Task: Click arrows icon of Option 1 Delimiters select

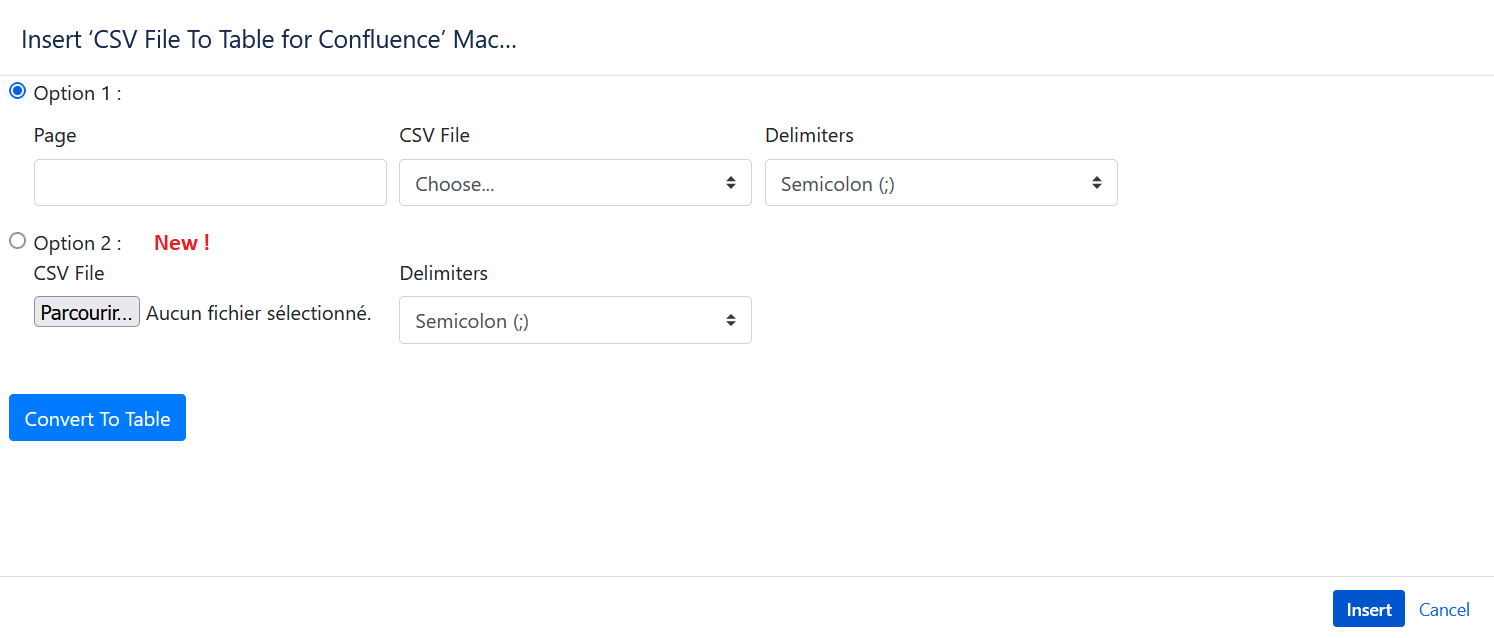Action: (1097, 183)
